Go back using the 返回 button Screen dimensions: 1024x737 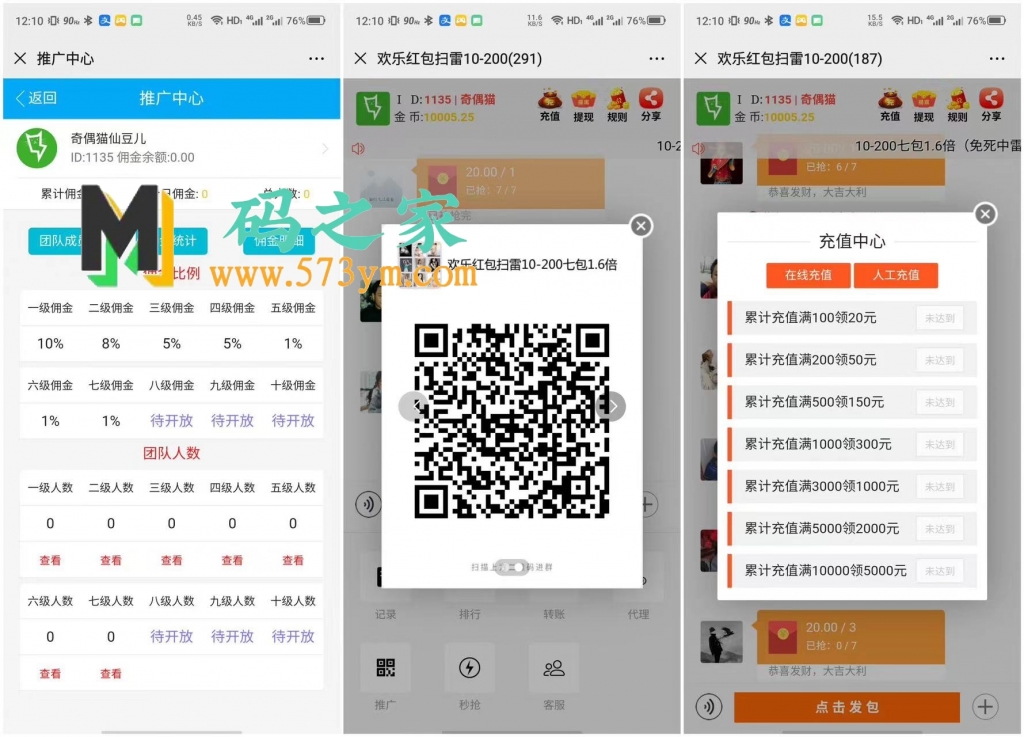coord(37,98)
